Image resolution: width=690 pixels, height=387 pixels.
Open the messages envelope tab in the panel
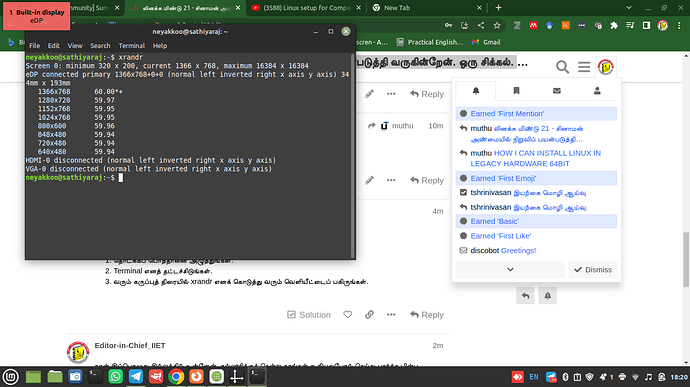pyautogui.click(x=557, y=91)
